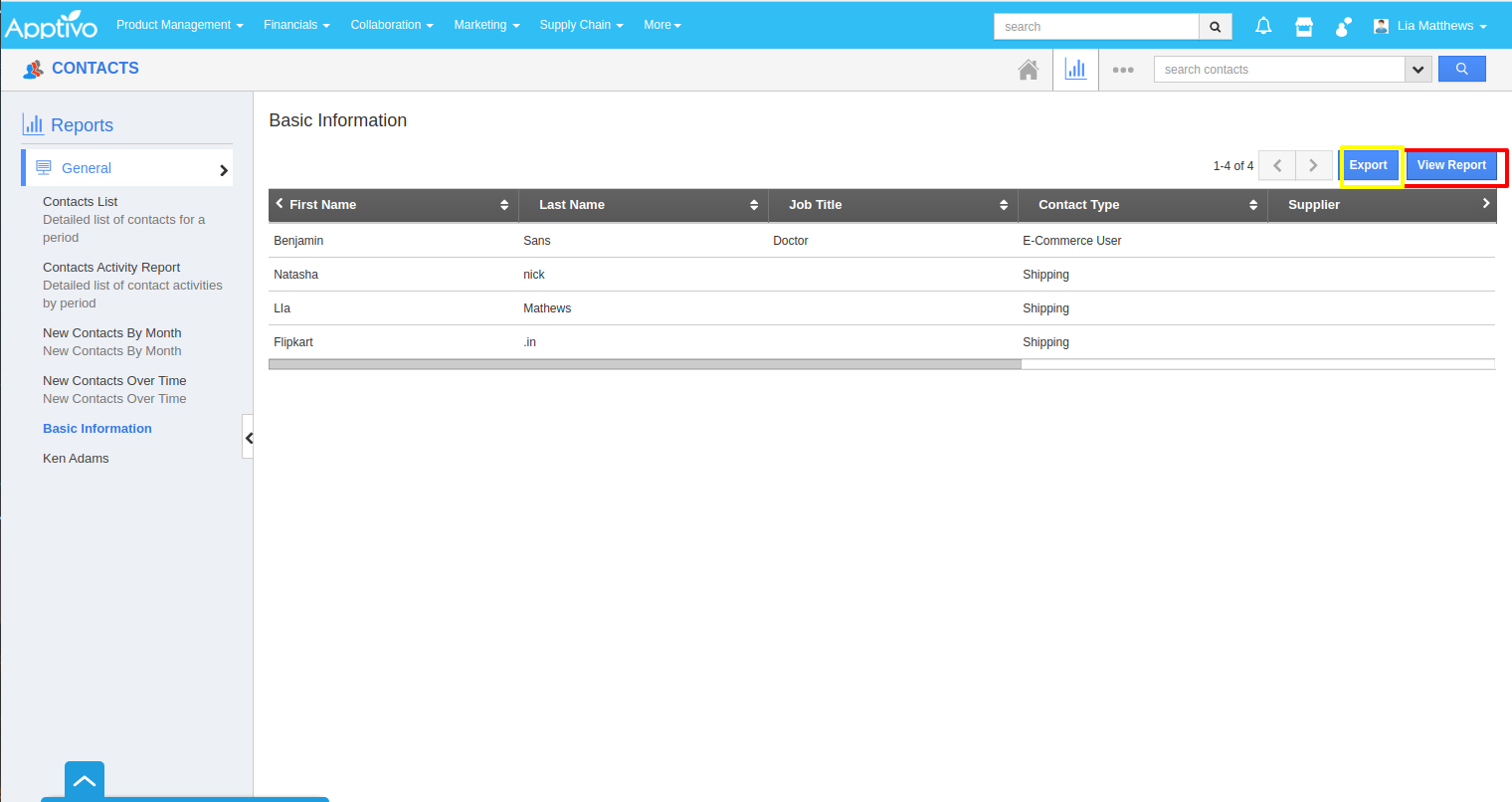Sort table by Contact Type column
1512x802 pixels.
coord(1253,205)
